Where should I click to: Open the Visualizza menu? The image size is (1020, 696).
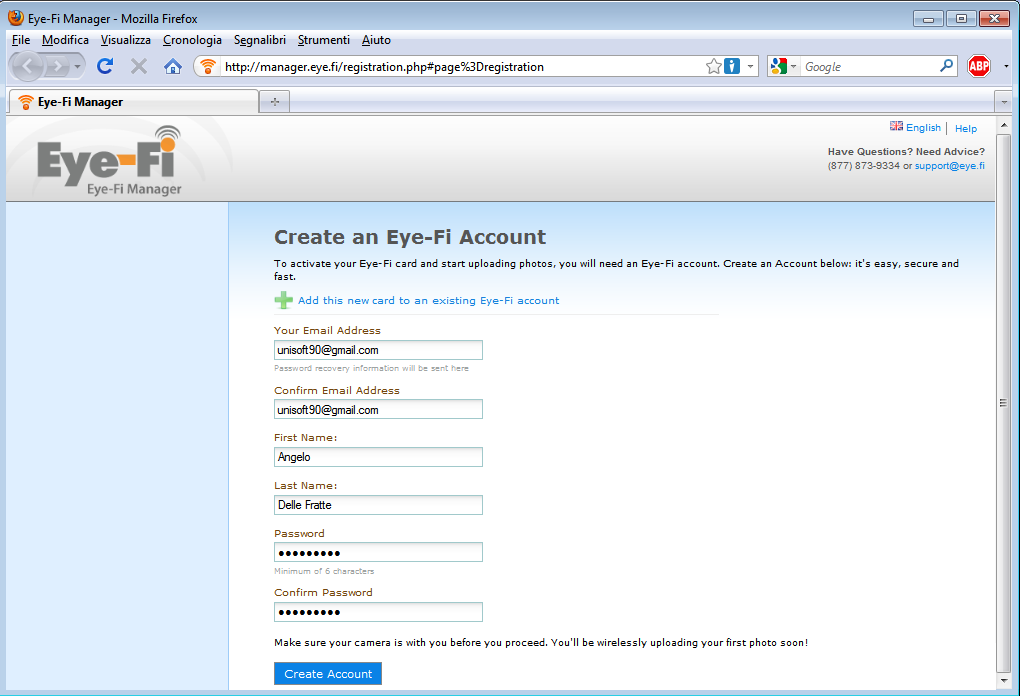tap(126, 40)
